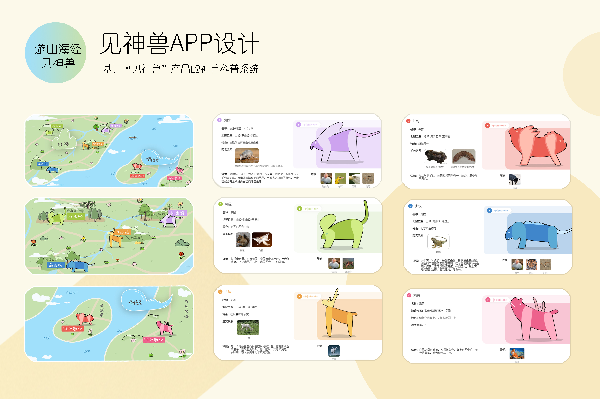The image size is (600, 399).
Task: View the grey animal photo in the purple card
Action: (247, 156)
